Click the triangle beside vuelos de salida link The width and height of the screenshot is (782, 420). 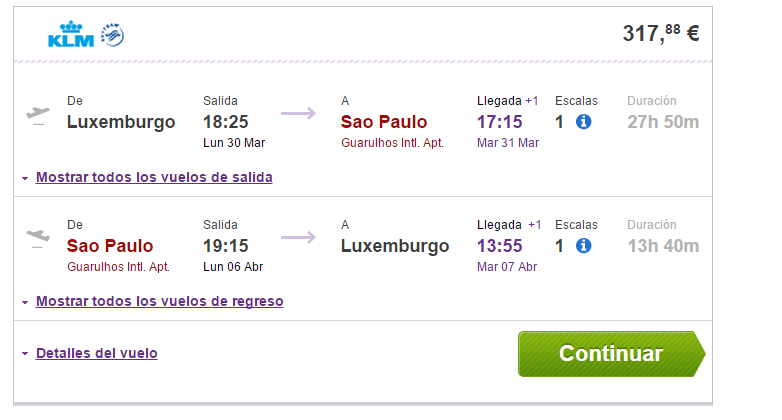(x=25, y=178)
